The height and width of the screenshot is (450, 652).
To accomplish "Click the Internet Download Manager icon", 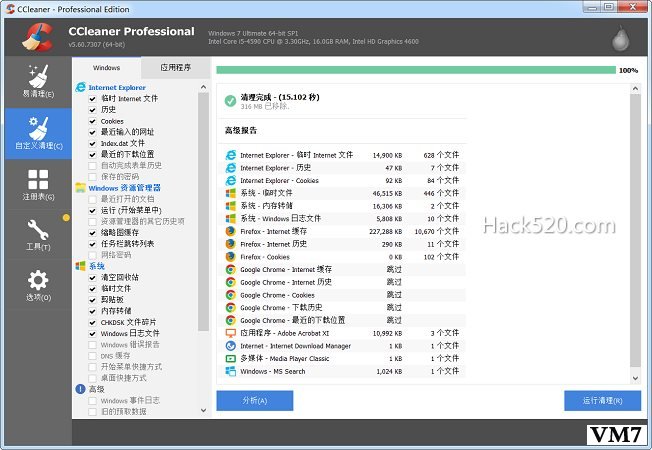I will point(230,346).
